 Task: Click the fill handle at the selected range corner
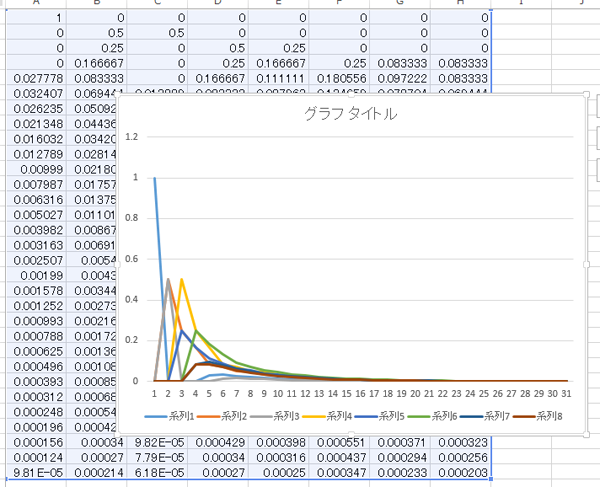[491, 479]
